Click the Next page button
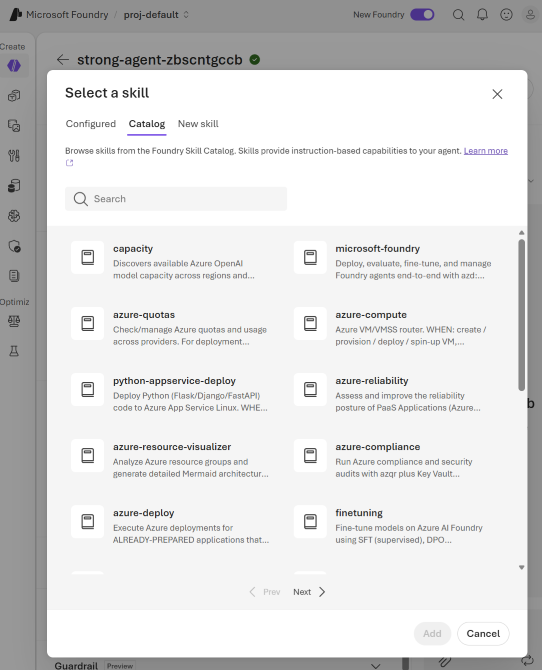Viewport: 542px width, 670px height. pos(309,592)
